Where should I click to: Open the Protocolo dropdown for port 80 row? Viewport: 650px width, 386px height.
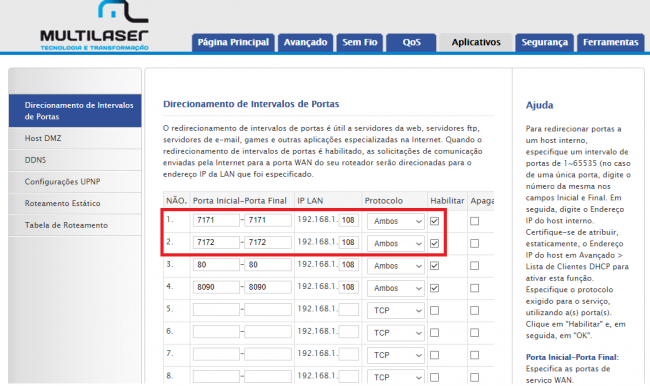point(395,266)
